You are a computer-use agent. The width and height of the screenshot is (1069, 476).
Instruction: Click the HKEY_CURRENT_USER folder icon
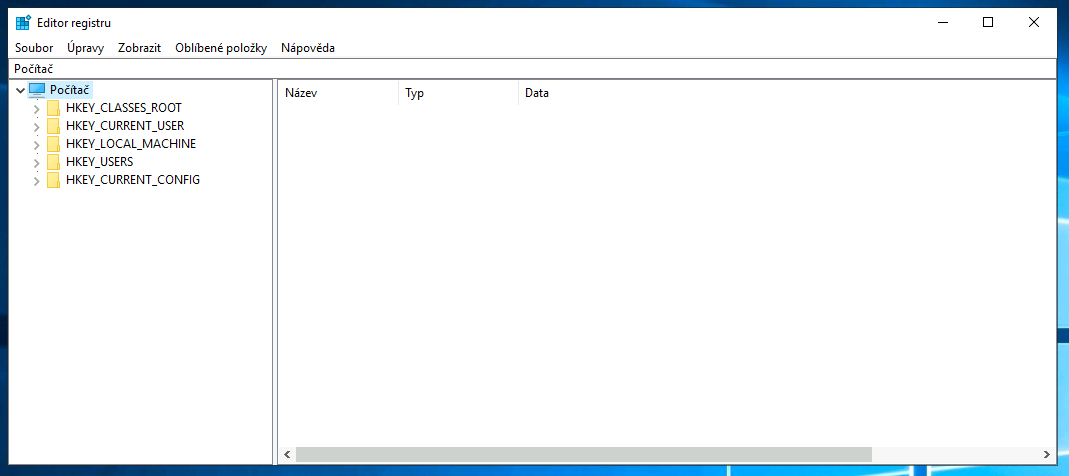[53, 126]
